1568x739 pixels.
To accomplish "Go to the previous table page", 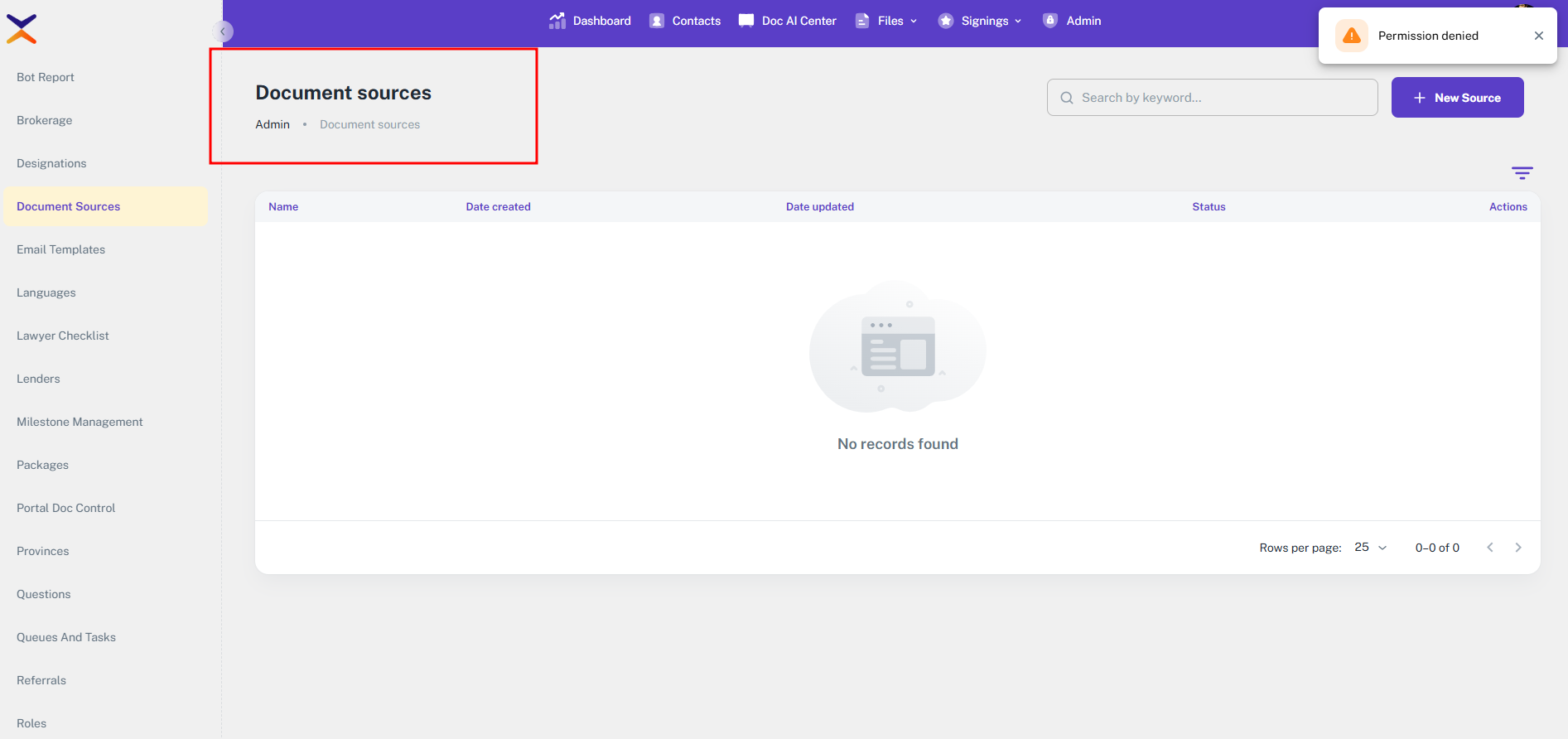I will coord(1489,548).
